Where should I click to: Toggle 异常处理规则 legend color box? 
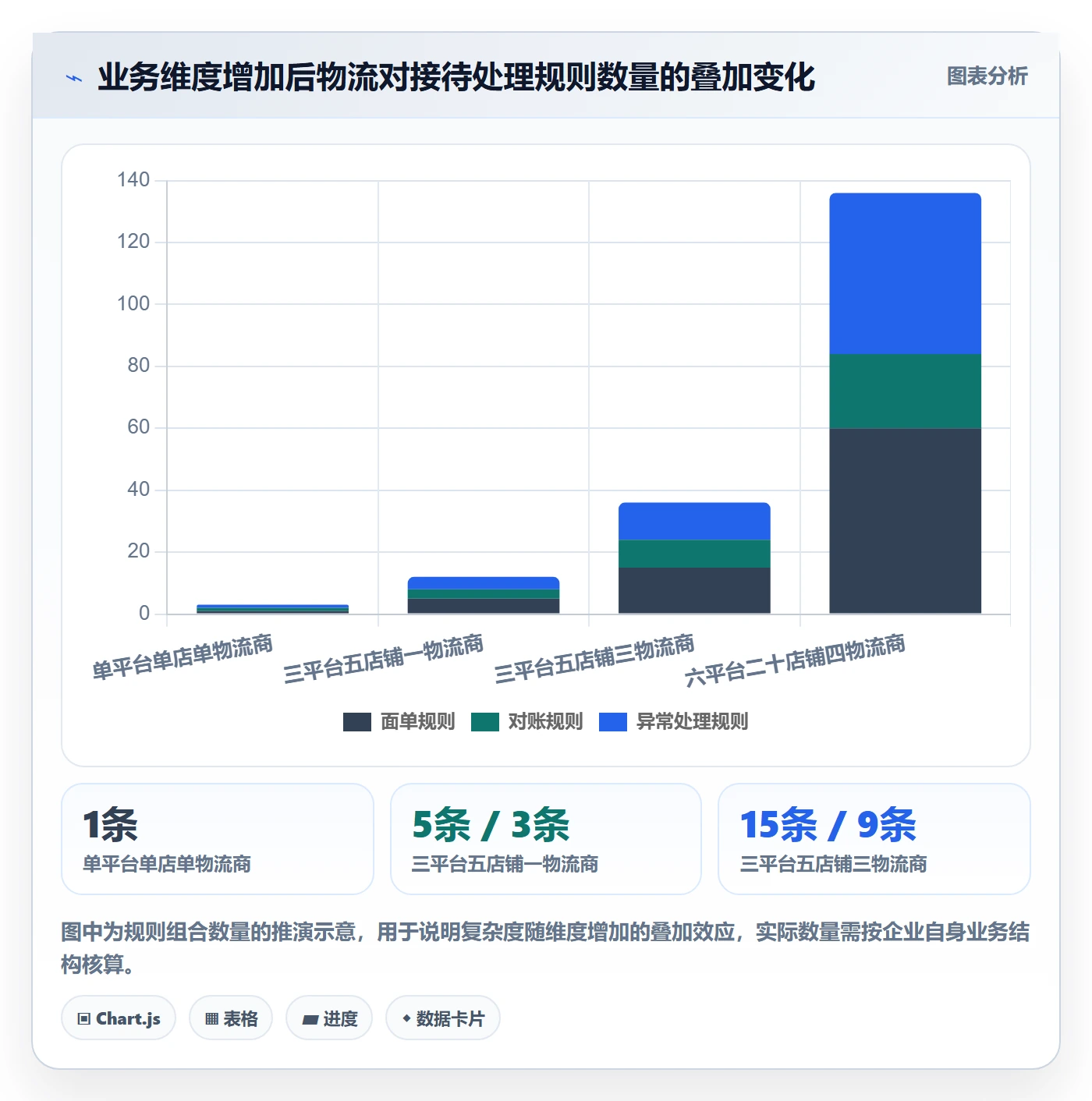(x=612, y=722)
